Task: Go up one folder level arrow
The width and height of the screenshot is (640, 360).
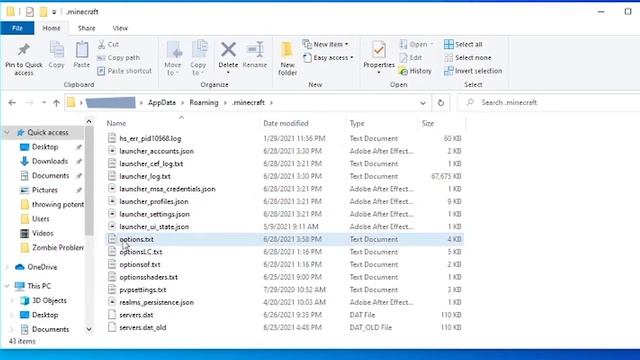Action: click(56, 102)
